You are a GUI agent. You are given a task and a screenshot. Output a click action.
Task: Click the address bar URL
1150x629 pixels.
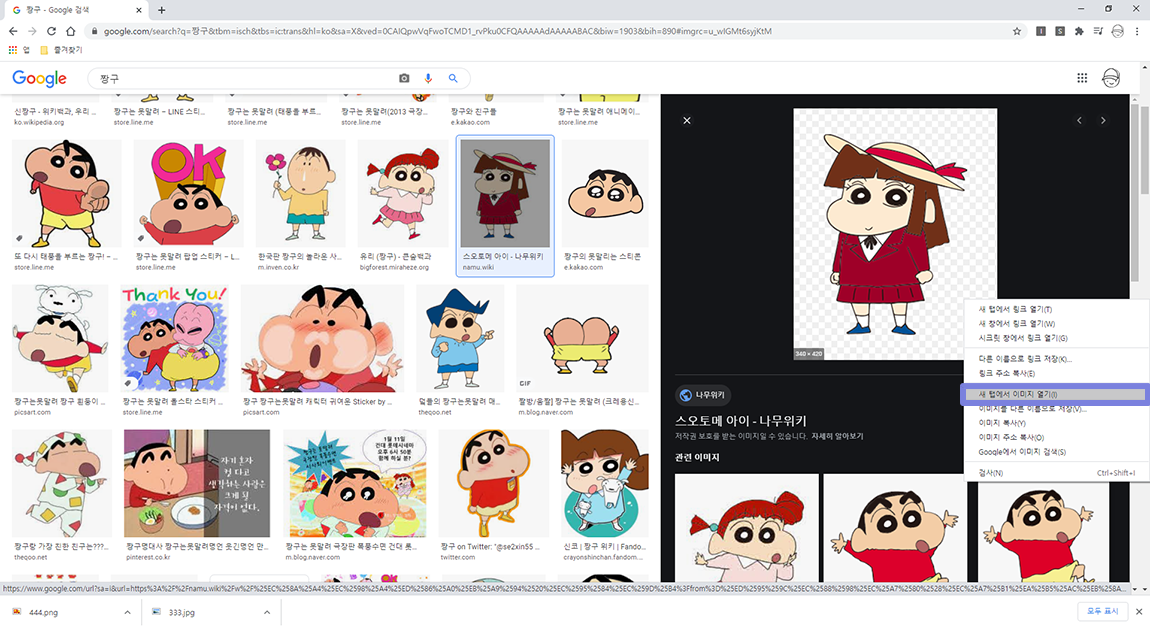coord(437,32)
